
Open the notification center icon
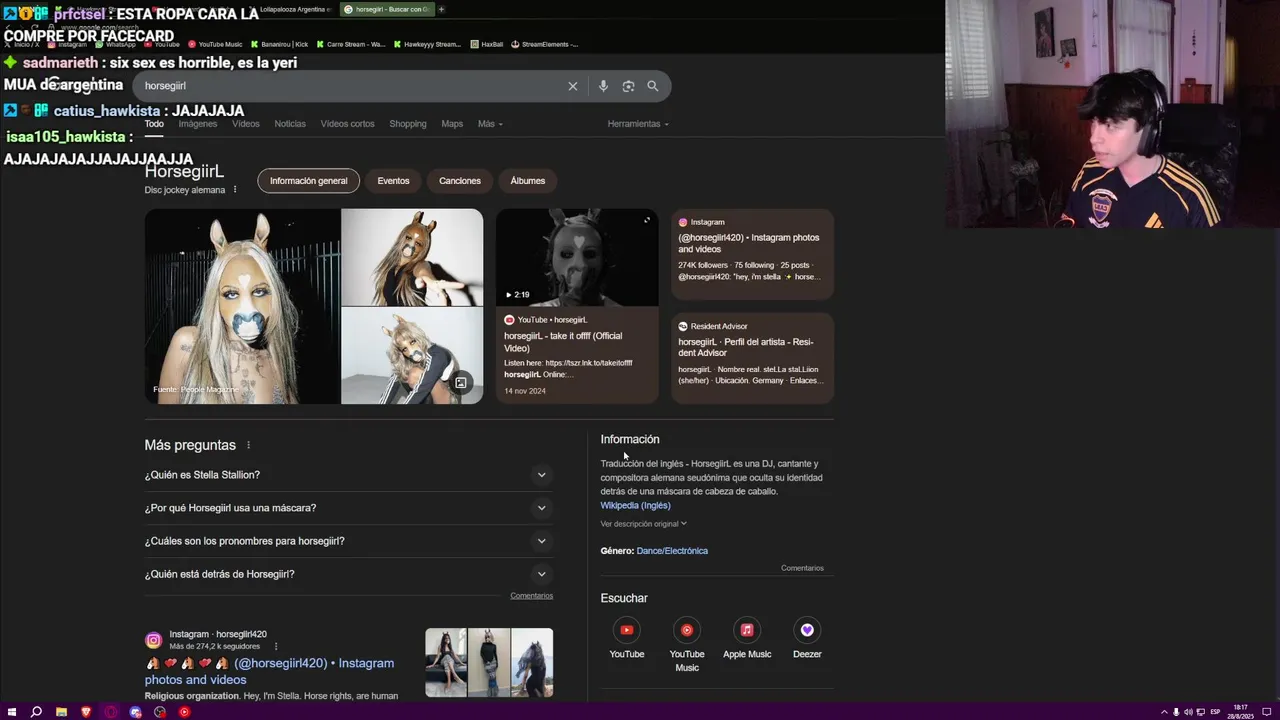[x=1269, y=712]
